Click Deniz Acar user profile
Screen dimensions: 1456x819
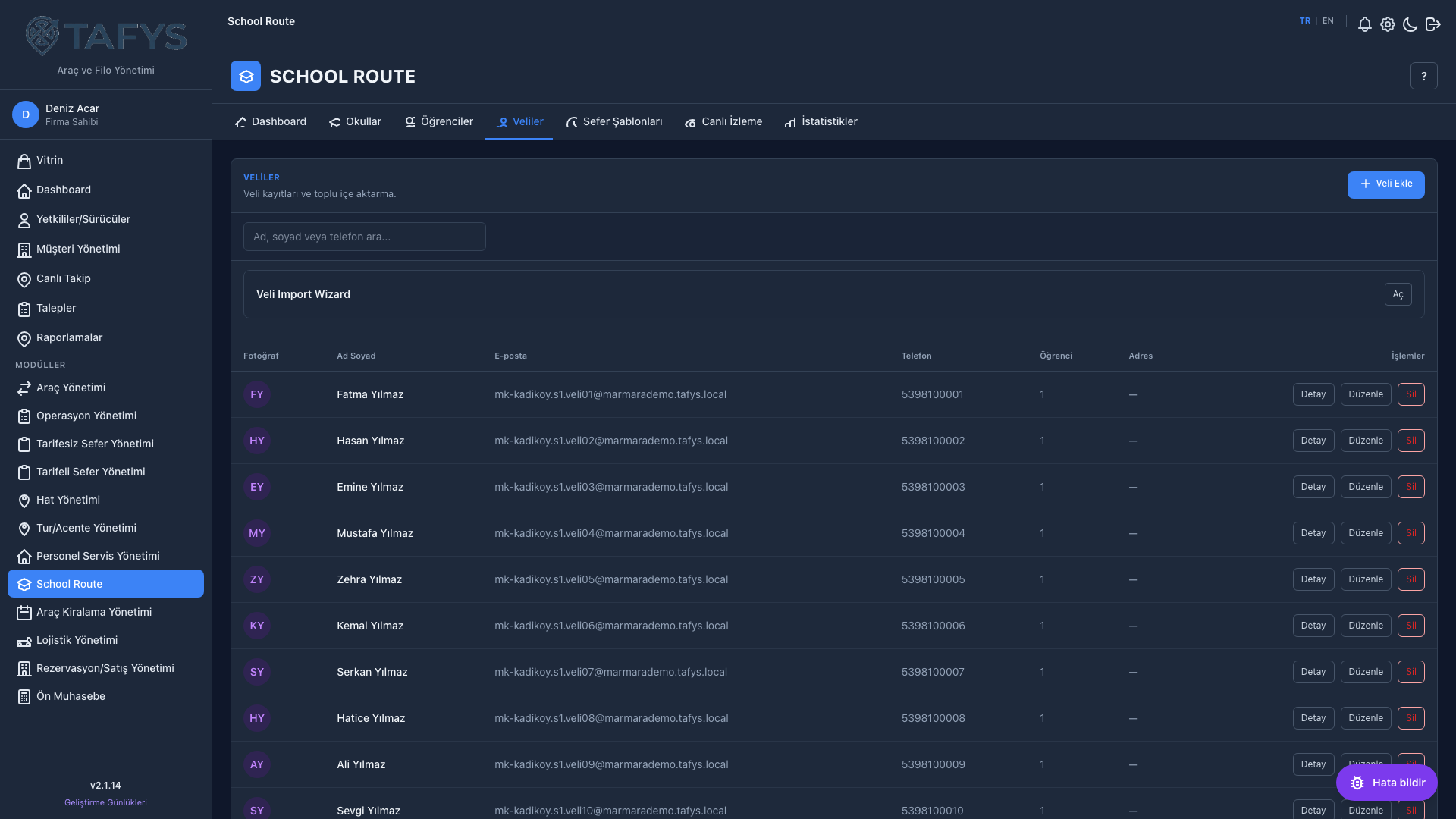coord(105,115)
